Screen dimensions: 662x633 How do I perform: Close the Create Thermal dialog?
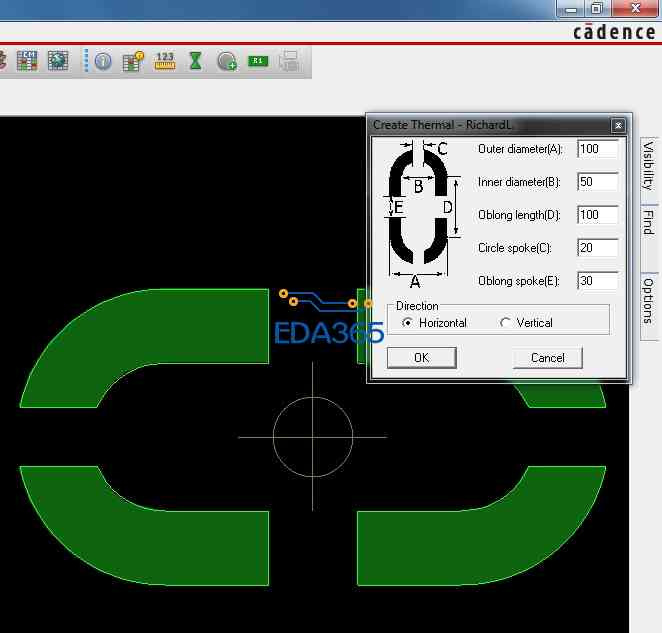tap(618, 125)
